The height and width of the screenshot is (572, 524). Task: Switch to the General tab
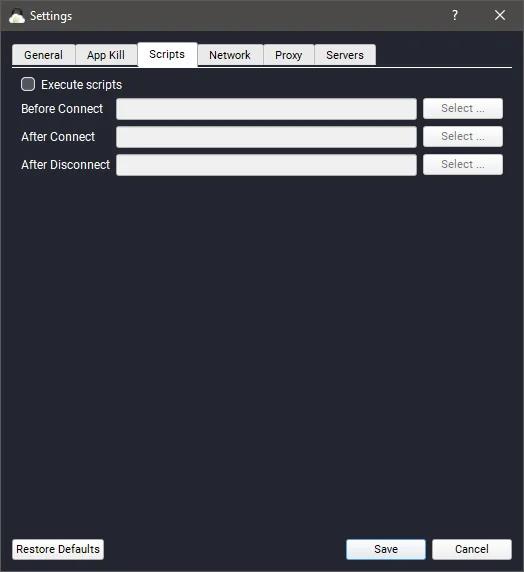[x=43, y=55]
